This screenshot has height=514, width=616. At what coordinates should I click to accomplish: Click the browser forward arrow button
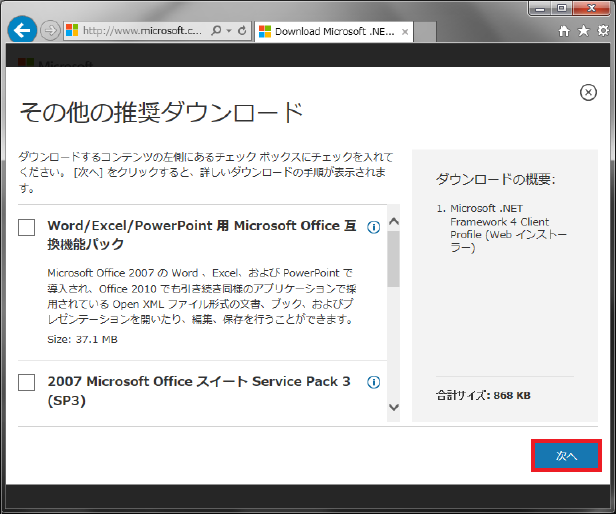50,31
